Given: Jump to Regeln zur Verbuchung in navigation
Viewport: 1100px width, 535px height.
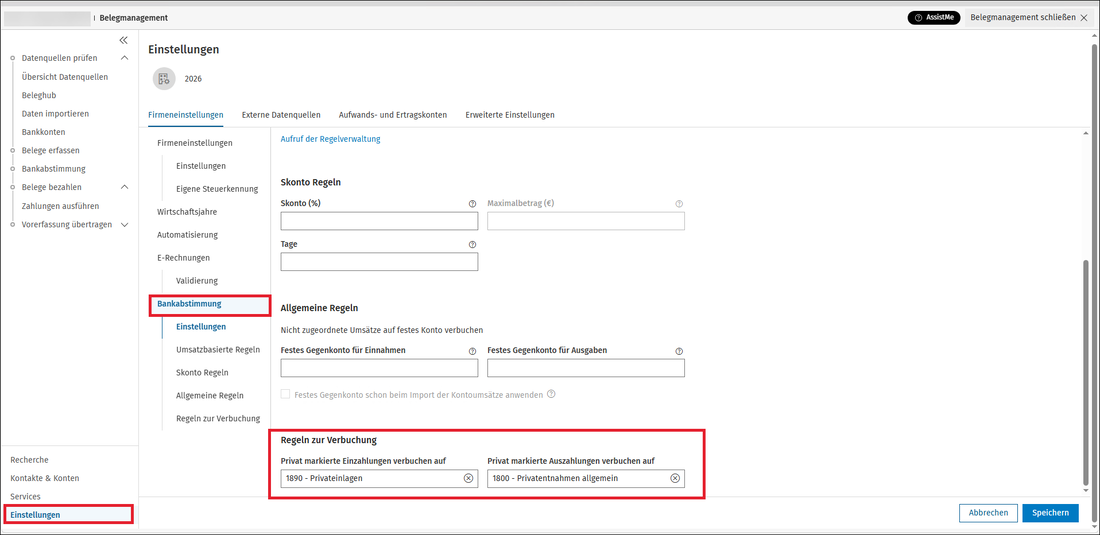Looking at the screenshot, I should (x=218, y=419).
